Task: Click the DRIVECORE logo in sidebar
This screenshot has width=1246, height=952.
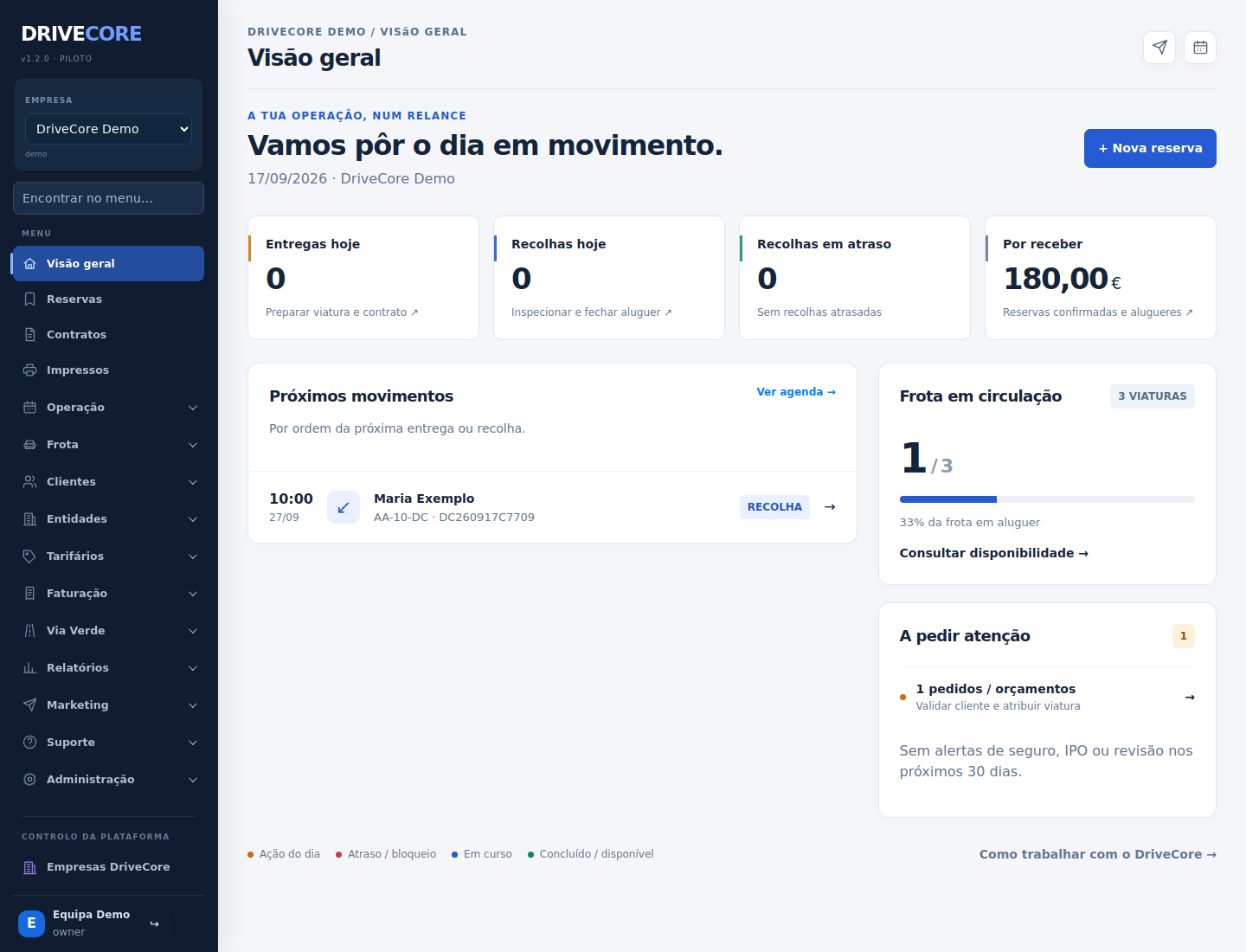Action: (81, 34)
